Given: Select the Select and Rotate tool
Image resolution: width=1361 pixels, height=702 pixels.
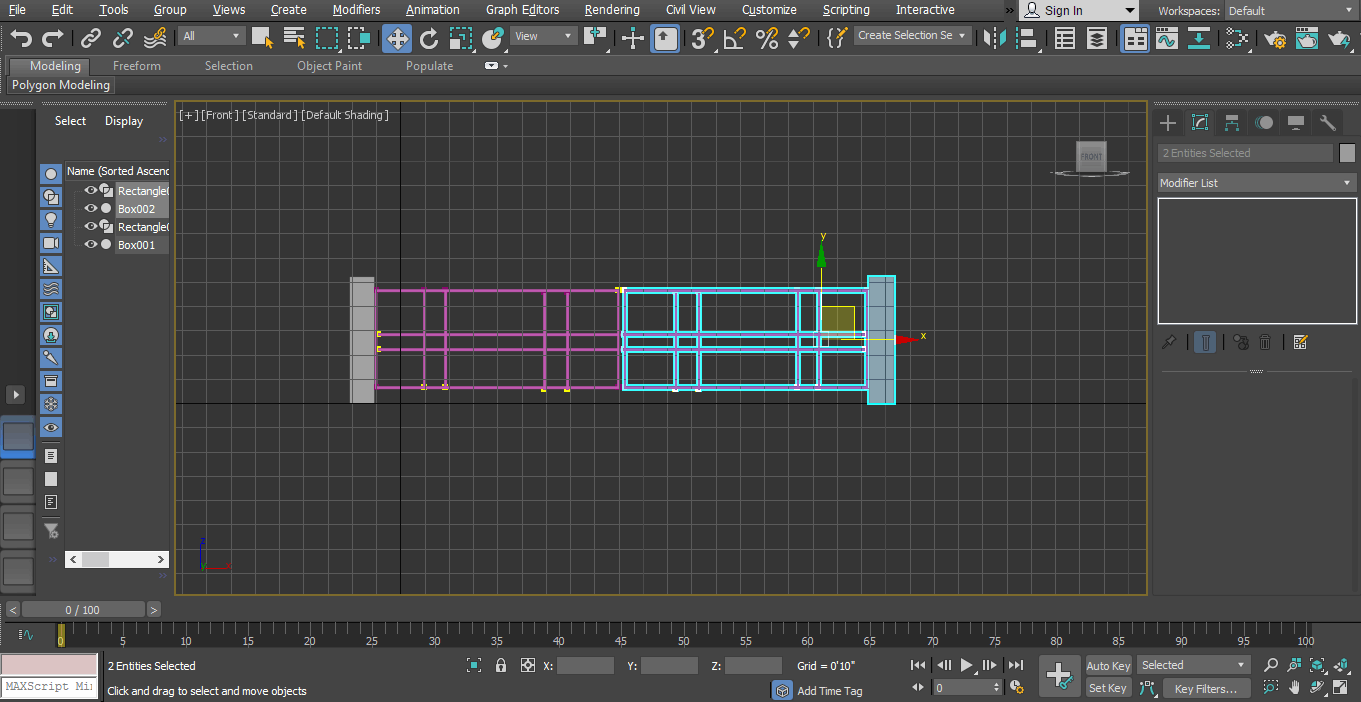Looking at the screenshot, I should [429, 38].
